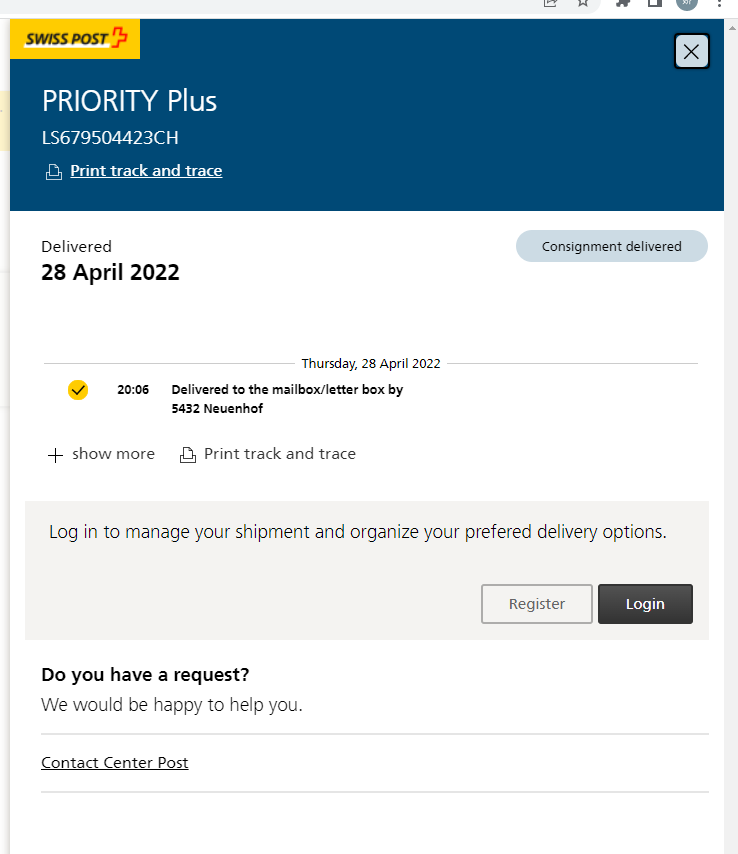738x854 pixels.
Task: Expand show more tracking events
Action: click(x=113, y=454)
